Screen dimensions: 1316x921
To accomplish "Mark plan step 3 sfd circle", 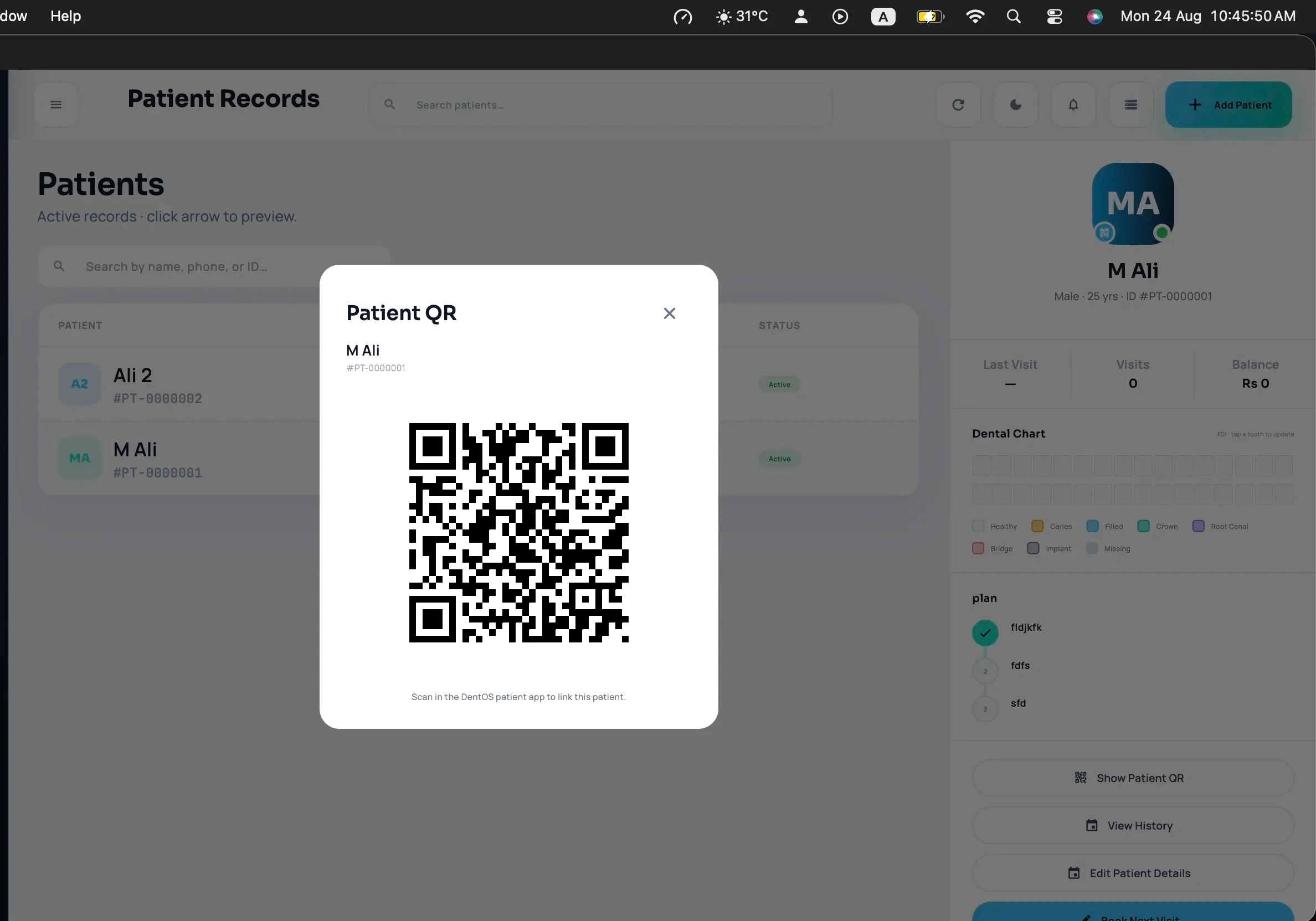I will [x=985, y=709].
